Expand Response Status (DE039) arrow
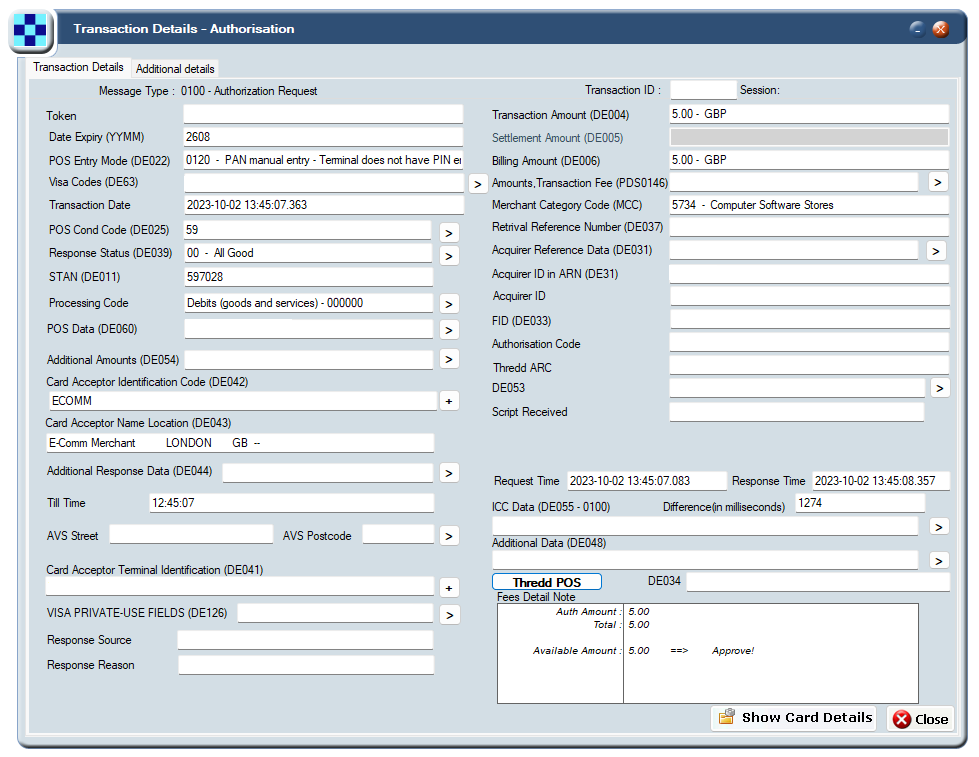The image size is (979, 757). click(448, 256)
